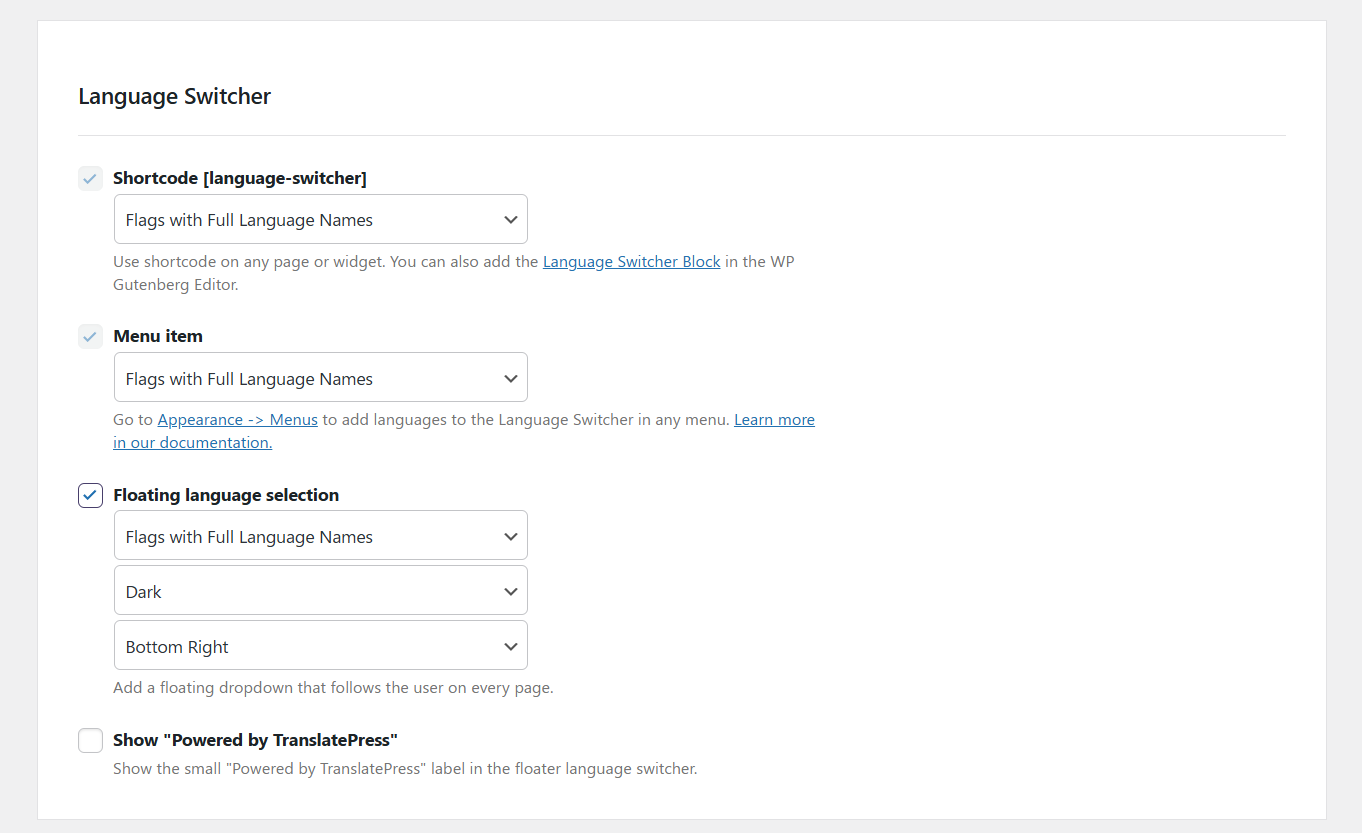Viewport: 1362px width, 833px height.
Task: Click the Floating language selection label
Action: tap(226, 495)
